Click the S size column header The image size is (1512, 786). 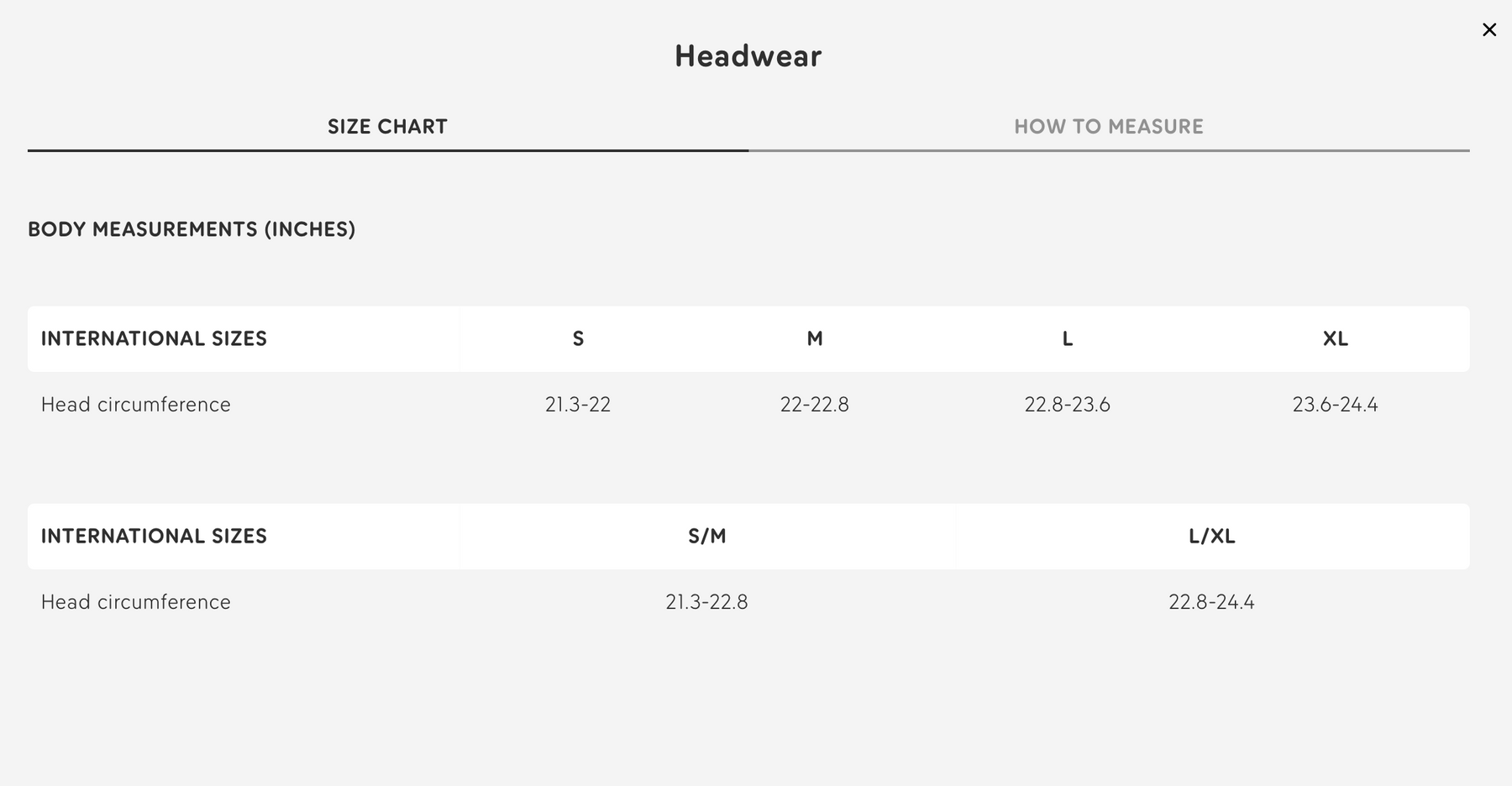click(578, 339)
